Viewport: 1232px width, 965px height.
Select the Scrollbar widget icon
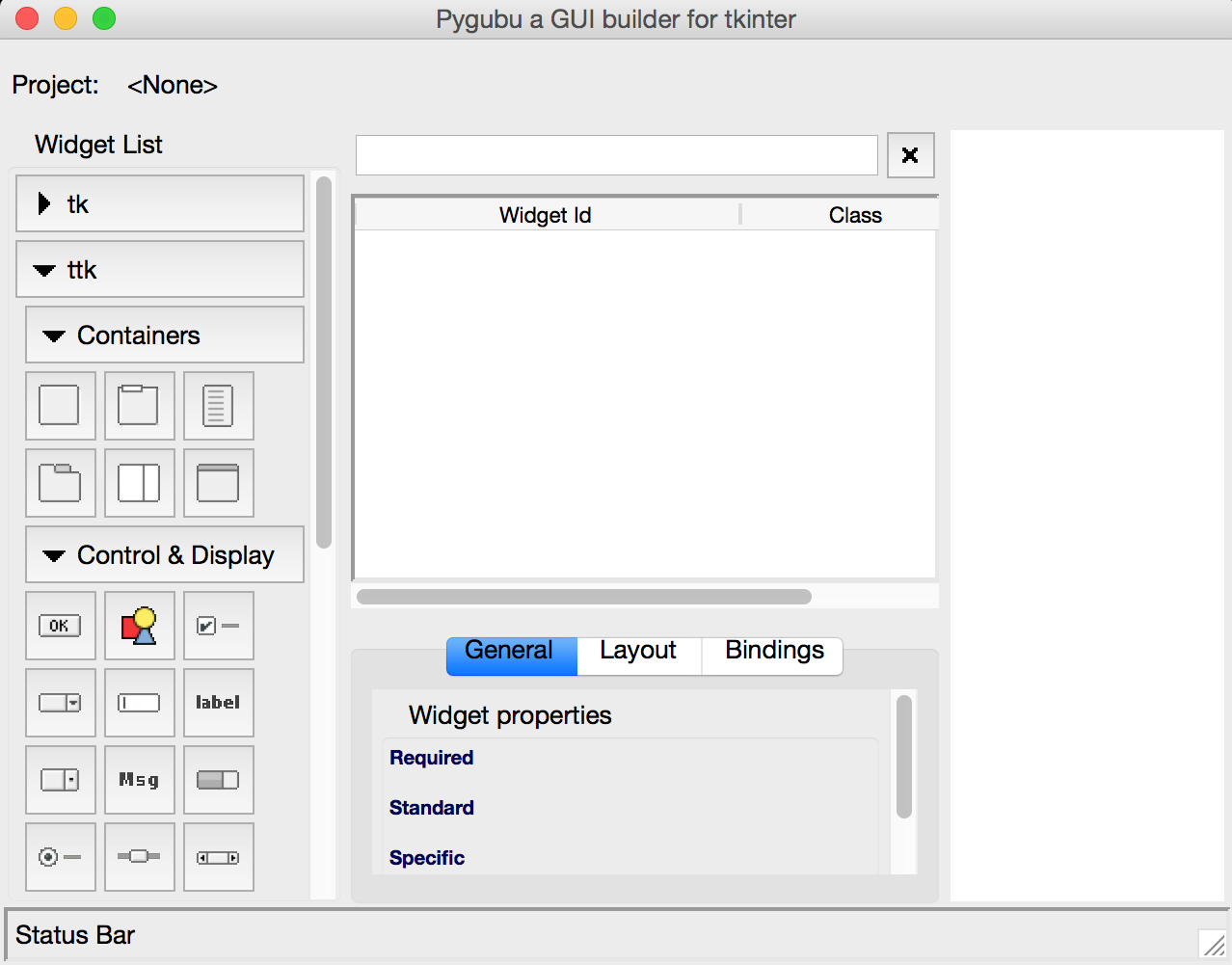218,857
